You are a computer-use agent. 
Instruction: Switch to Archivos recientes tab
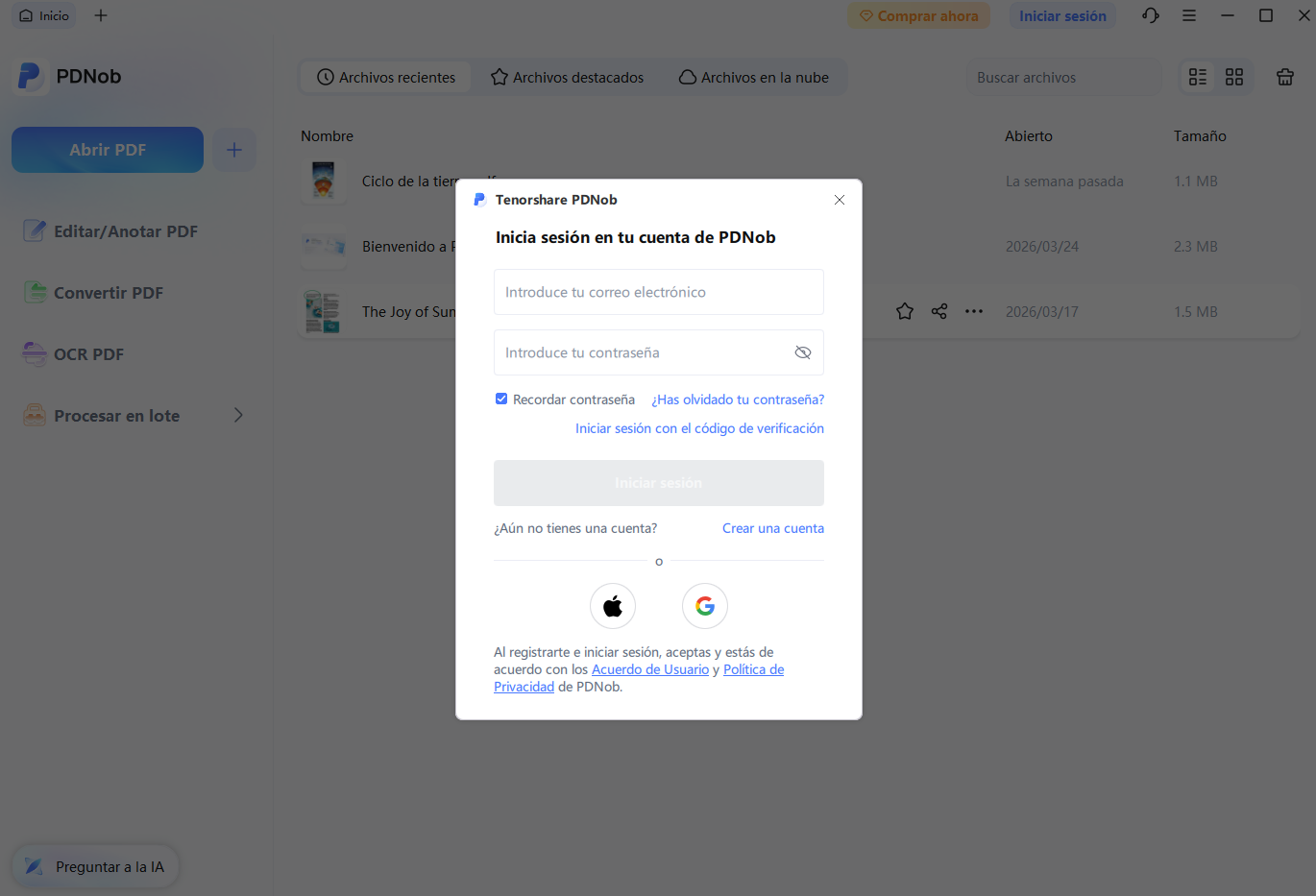[386, 78]
